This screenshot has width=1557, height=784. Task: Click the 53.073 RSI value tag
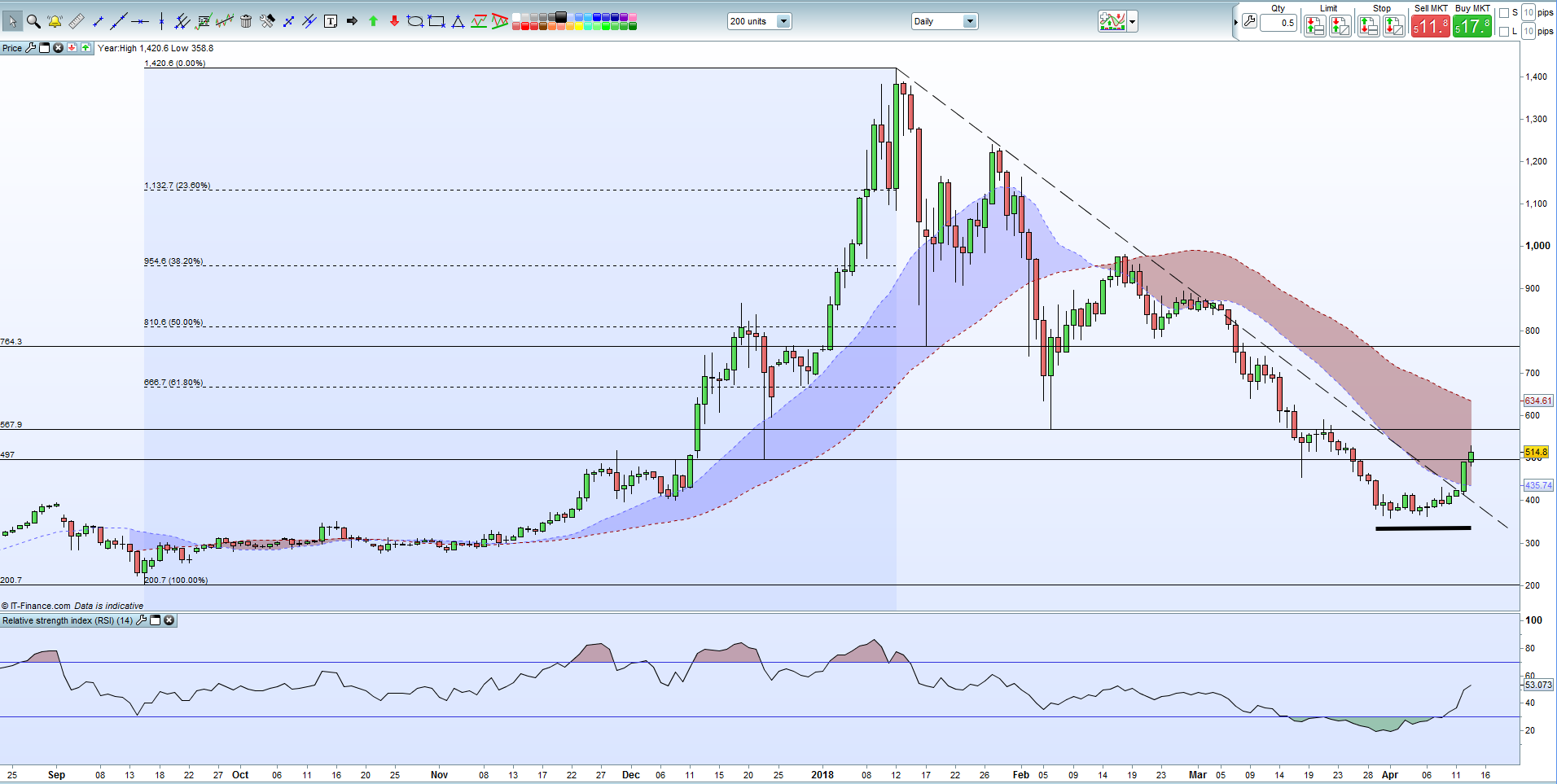(1538, 685)
